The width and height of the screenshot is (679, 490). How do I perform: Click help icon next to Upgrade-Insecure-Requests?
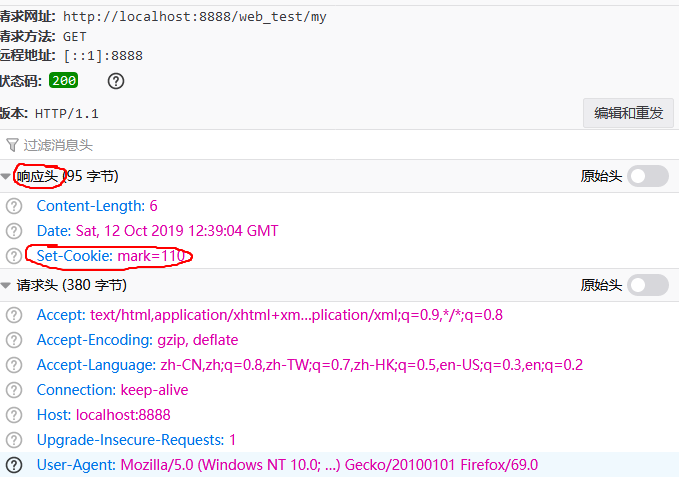click(14, 439)
